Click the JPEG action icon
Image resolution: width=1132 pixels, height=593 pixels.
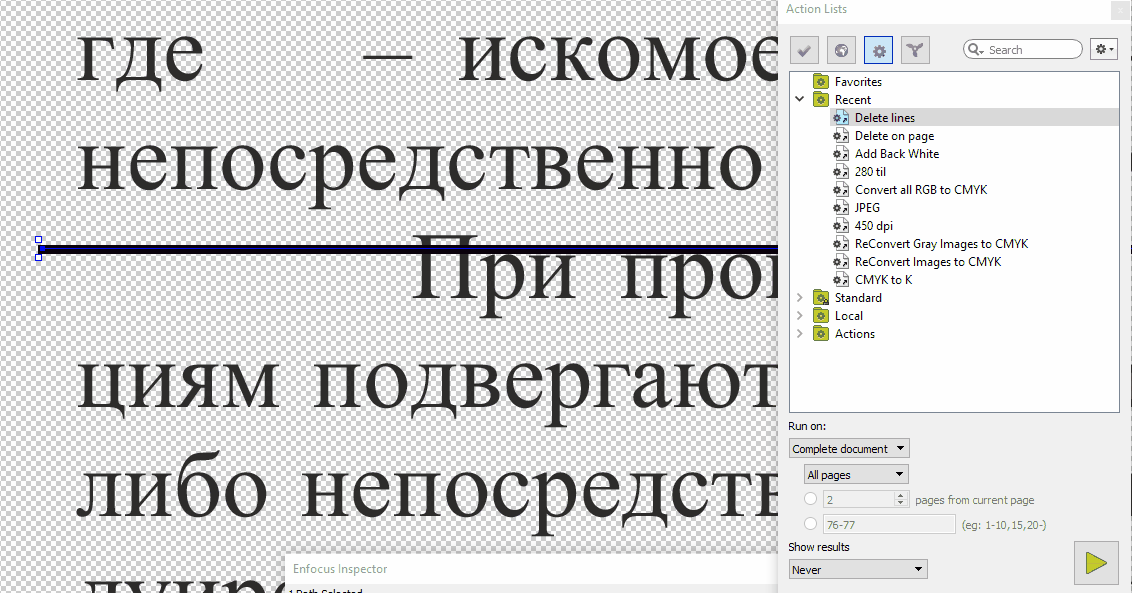[x=841, y=208]
